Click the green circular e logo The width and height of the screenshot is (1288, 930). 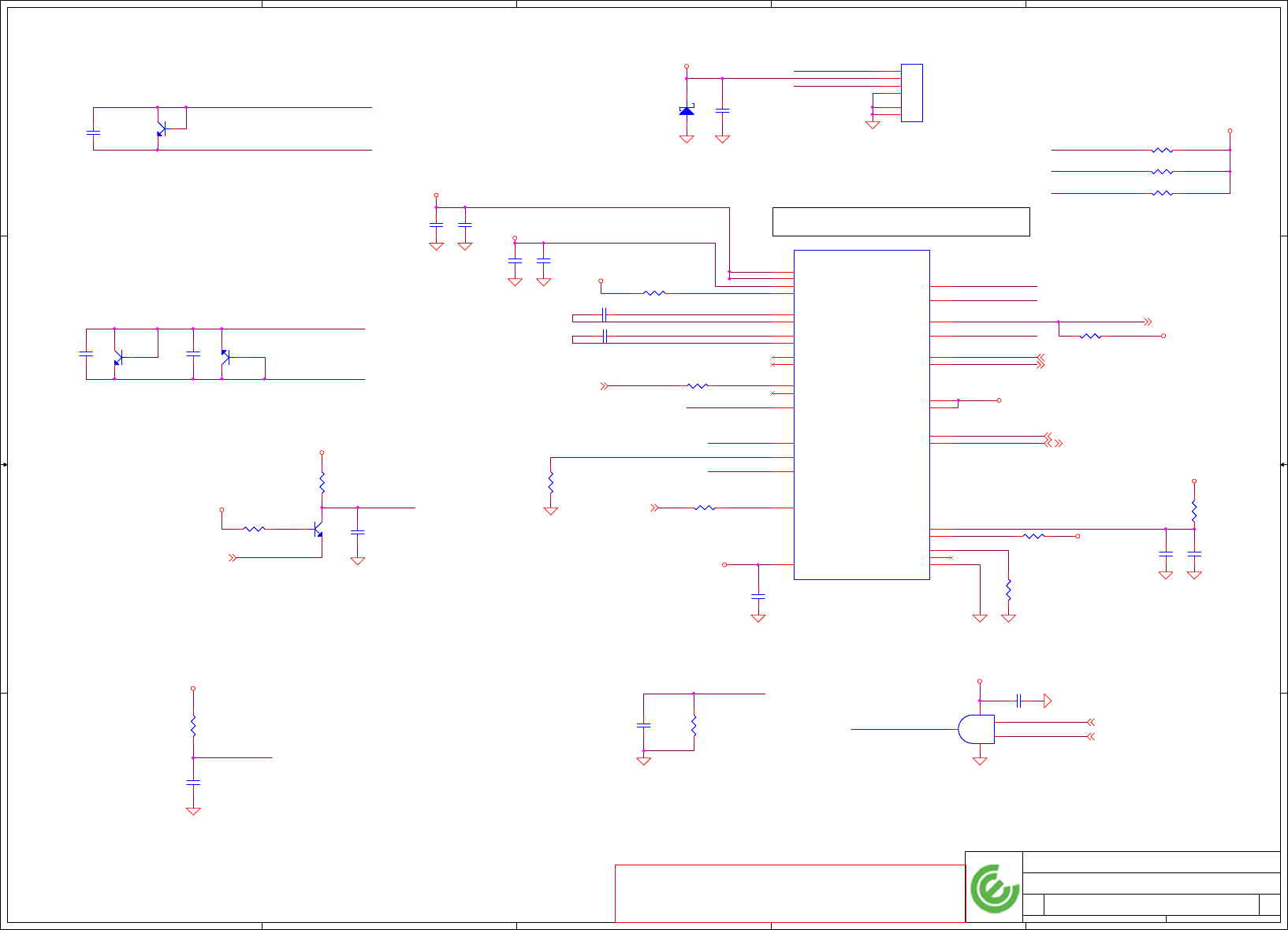coord(995,888)
